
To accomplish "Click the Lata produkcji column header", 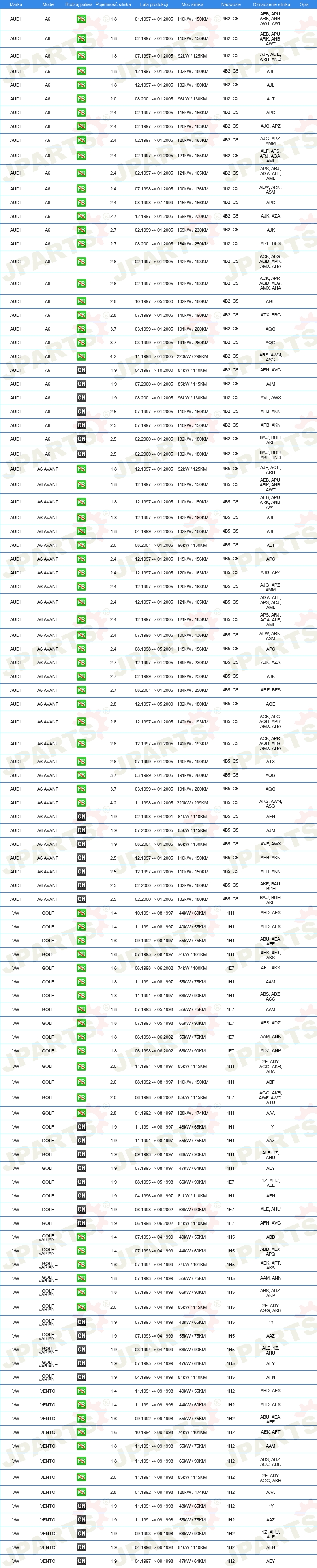I will pos(154,4).
